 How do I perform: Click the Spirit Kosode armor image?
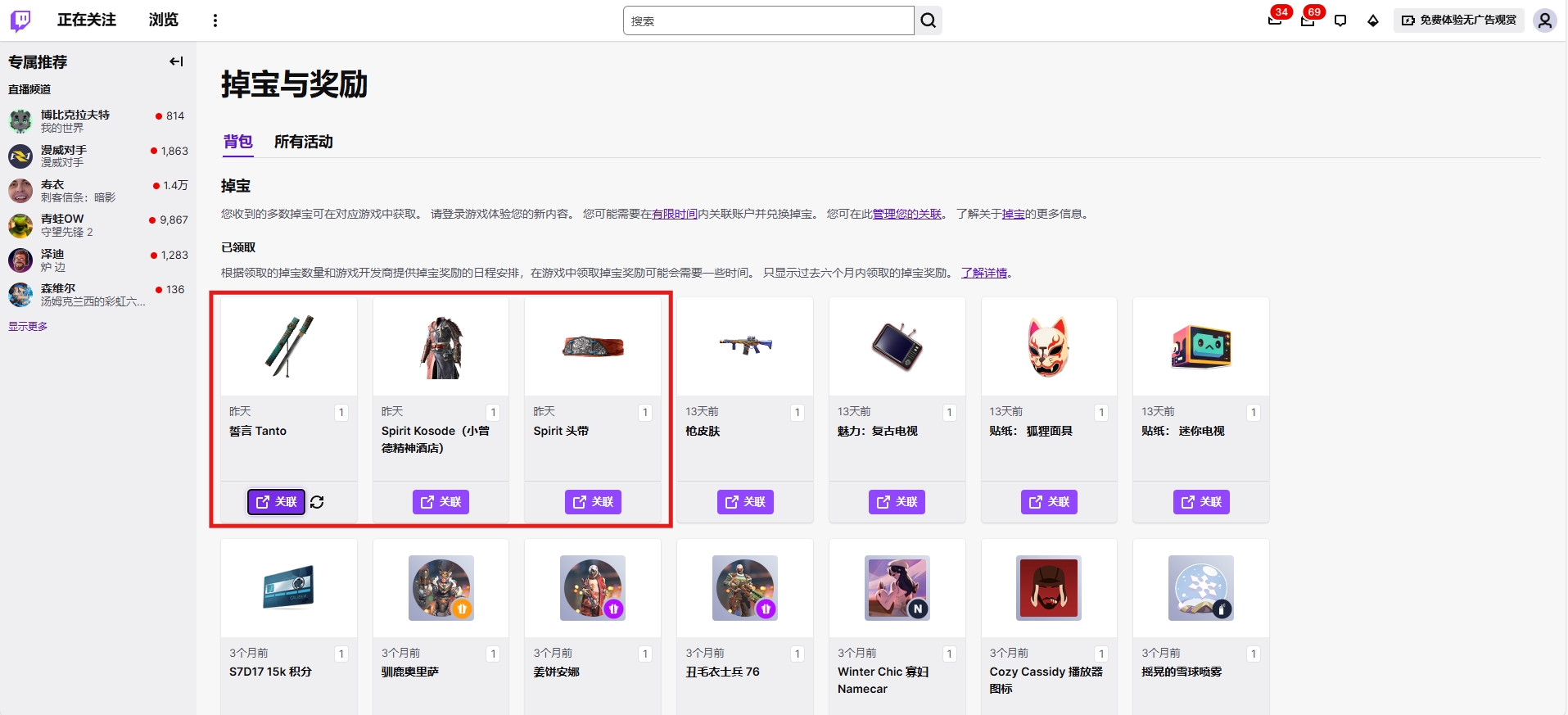[x=441, y=346]
